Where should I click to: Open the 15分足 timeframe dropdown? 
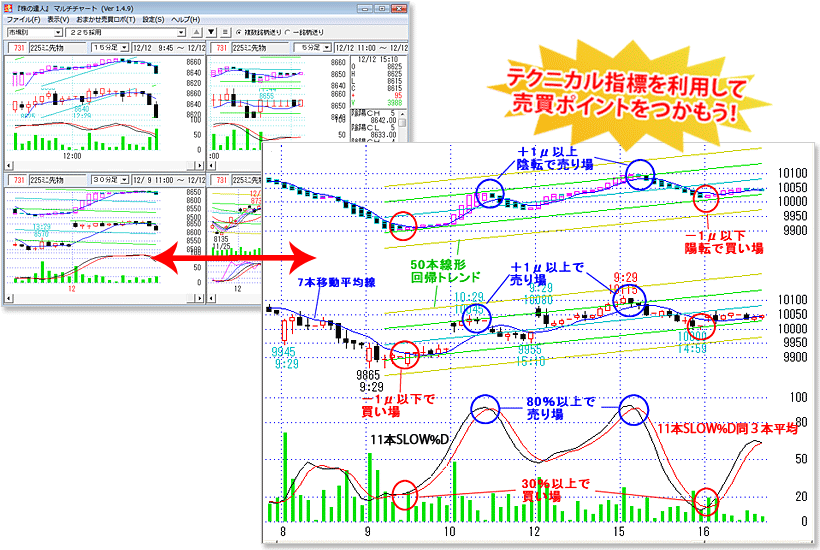(x=124, y=48)
